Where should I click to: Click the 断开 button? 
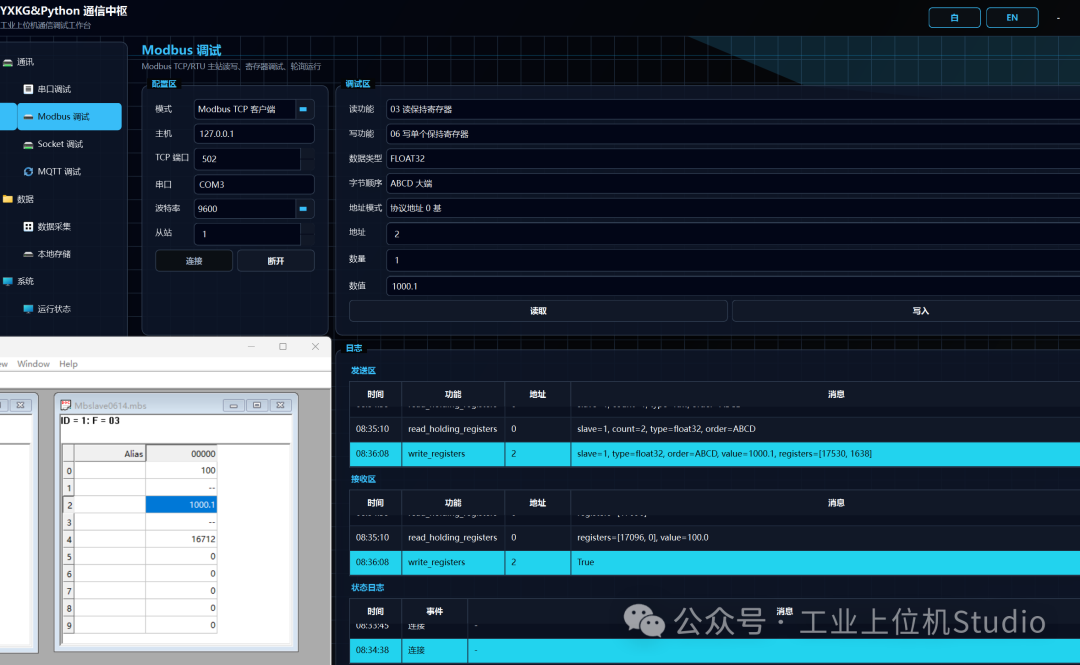tap(276, 261)
